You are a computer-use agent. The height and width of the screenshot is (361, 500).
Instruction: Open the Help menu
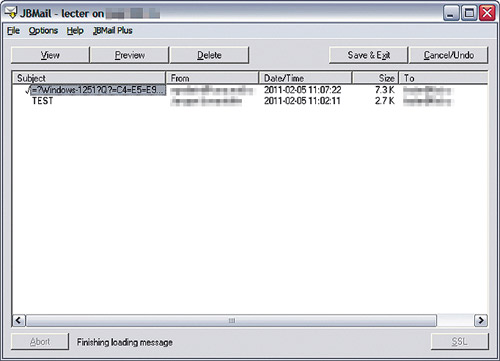(75, 31)
